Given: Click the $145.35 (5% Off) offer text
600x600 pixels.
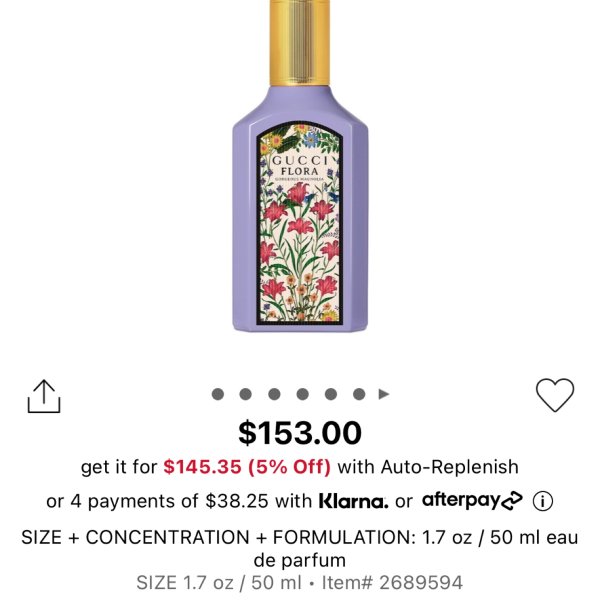Looking at the screenshot, I should [x=247, y=467].
